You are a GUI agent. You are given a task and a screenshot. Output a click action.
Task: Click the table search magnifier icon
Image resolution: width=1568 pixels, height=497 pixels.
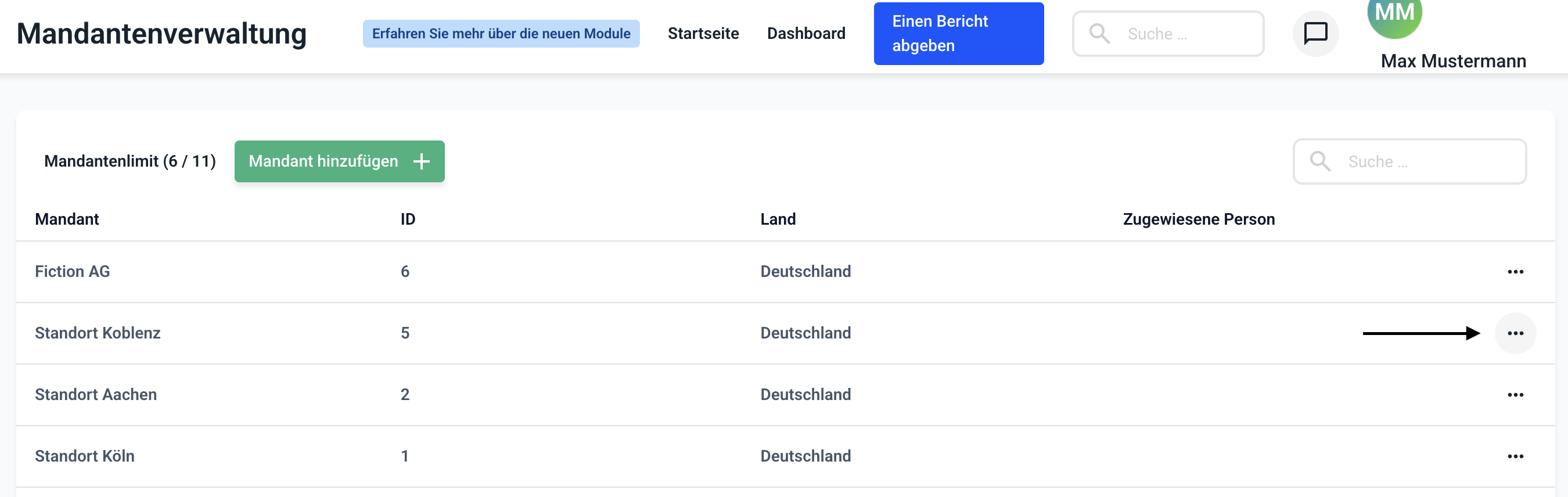pyautogui.click(x=1319, y=161)
